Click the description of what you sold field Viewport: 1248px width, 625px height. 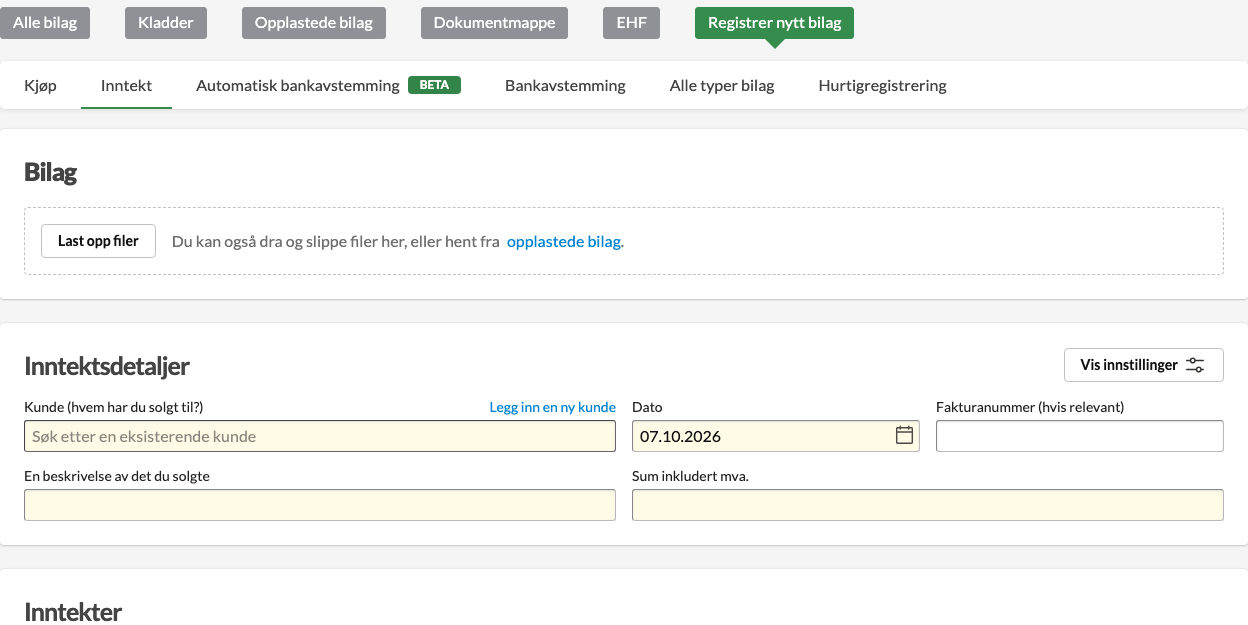click(x=320, y=505)
